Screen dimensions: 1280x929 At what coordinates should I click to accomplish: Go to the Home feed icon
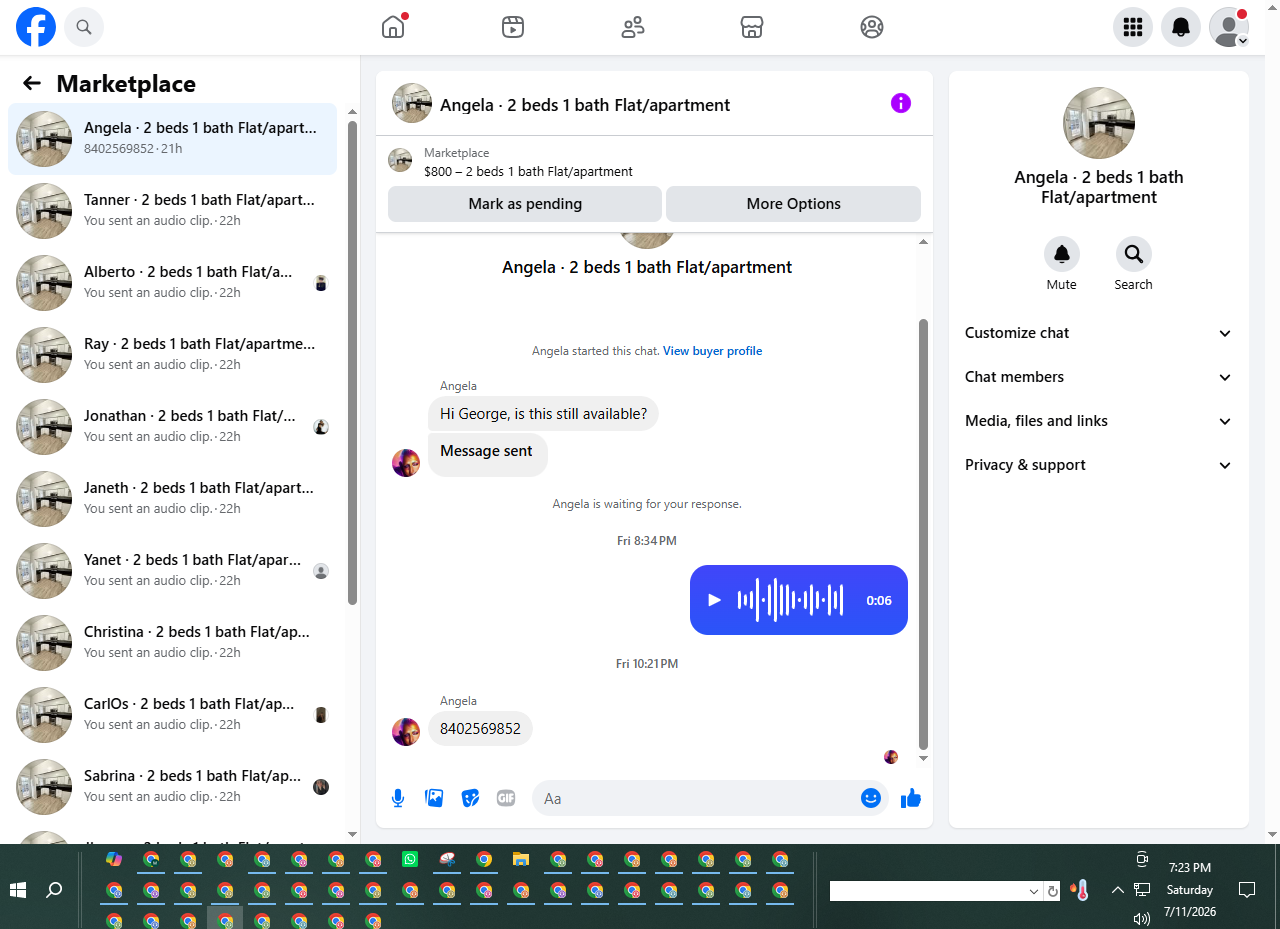point(393,27)
